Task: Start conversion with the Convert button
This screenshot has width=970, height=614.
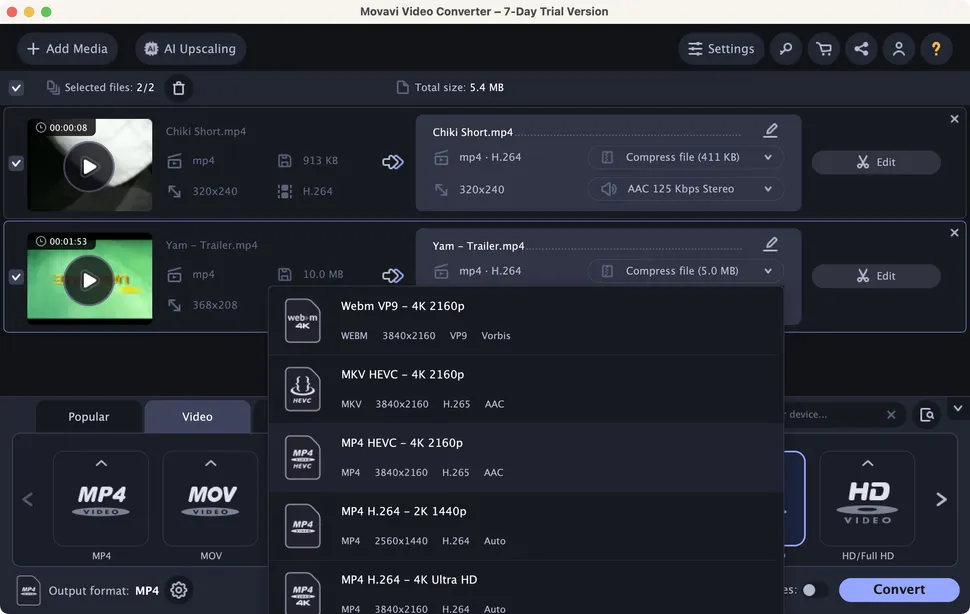Action: point(898,589)
